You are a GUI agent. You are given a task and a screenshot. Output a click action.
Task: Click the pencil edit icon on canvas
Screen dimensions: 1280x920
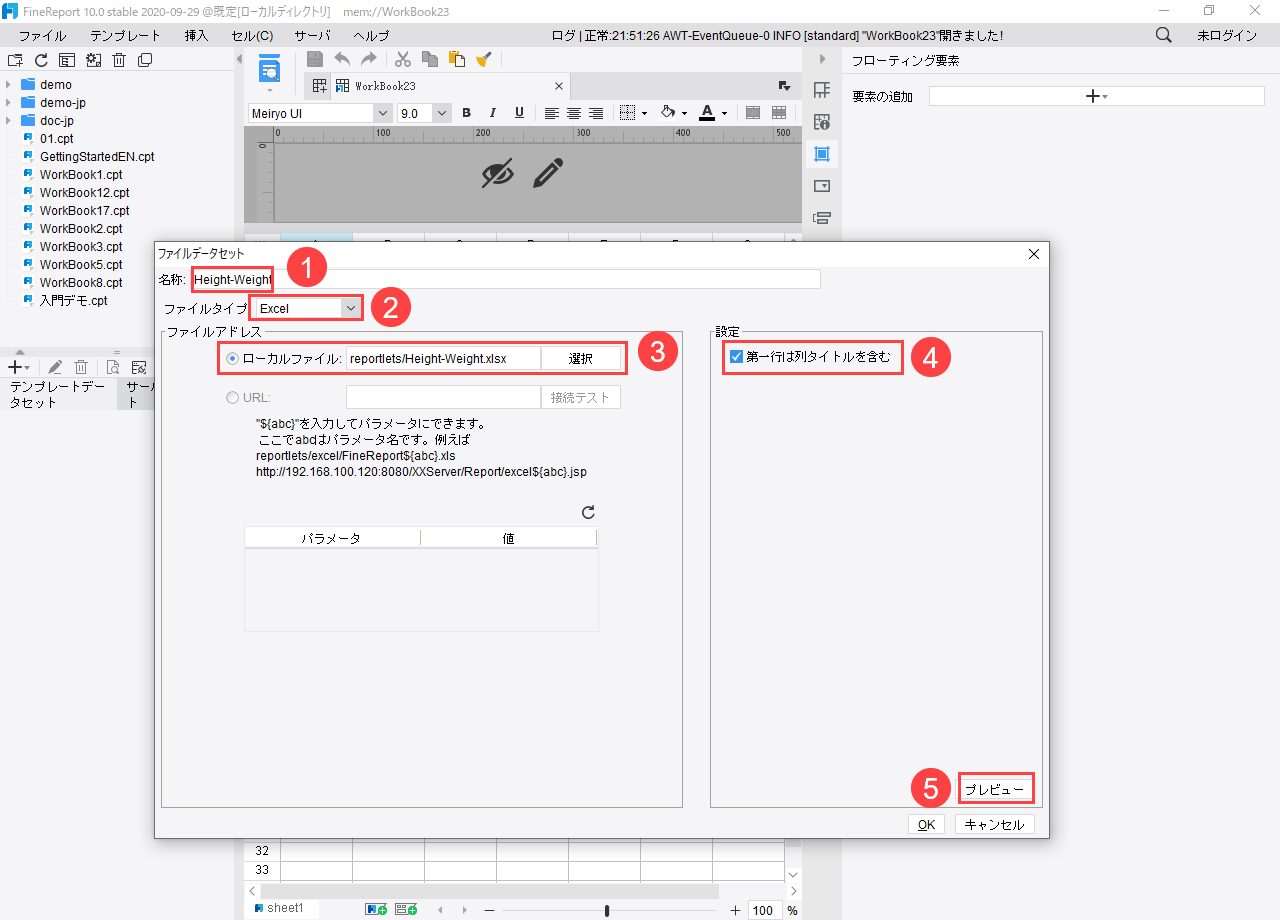coord(547,173)
